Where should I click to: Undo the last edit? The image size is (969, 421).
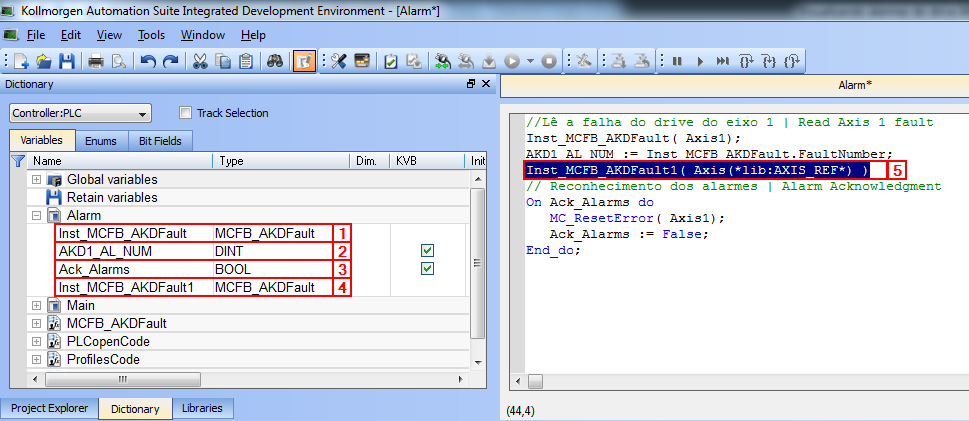click(148, 61)
